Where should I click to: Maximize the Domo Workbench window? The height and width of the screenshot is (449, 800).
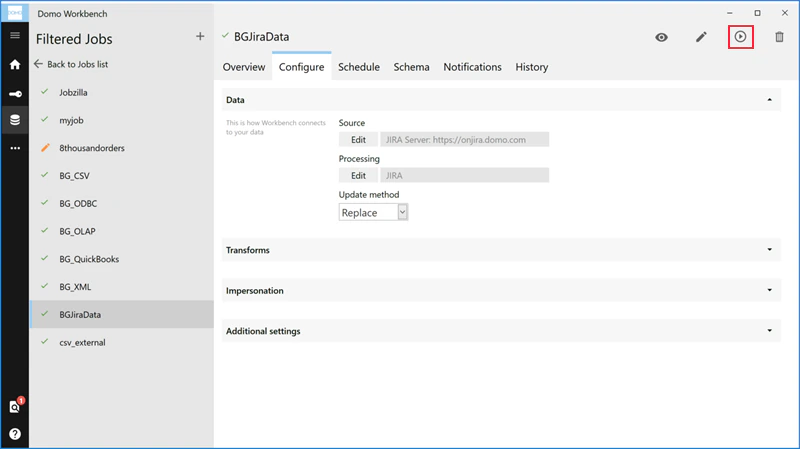(x=757, y=13)
